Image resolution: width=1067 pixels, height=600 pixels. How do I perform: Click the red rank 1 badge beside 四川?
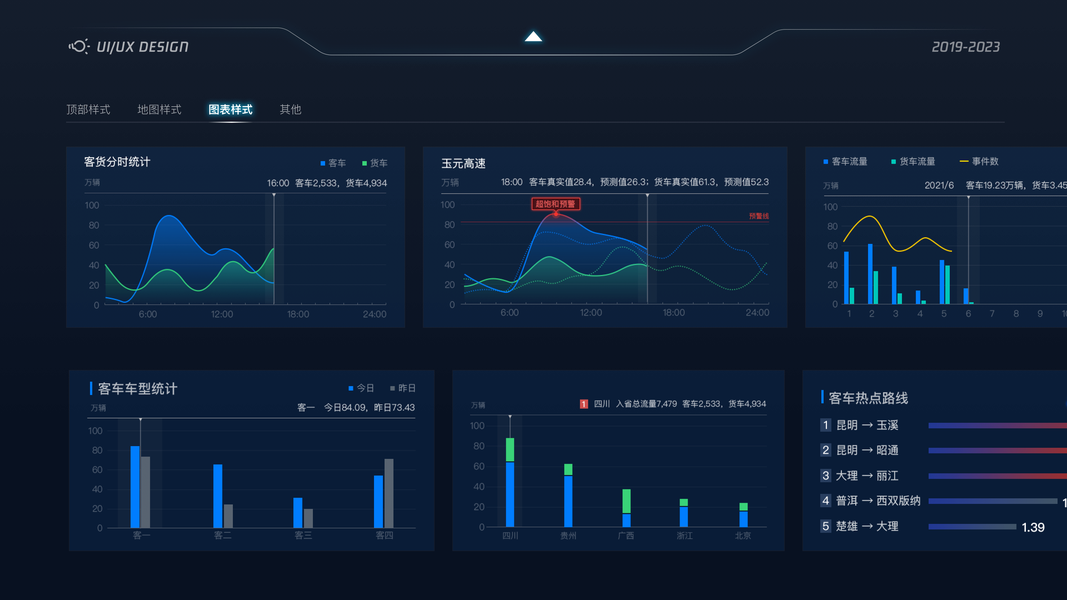pyautogui.click(x=584, y=404)
